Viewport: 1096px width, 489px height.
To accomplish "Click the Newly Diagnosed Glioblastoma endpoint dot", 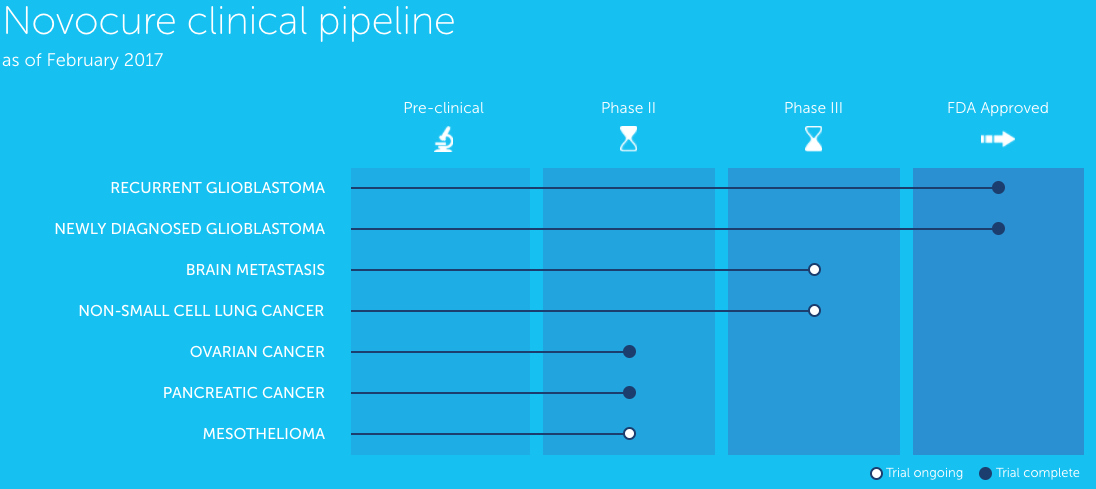I will point(998,228).
